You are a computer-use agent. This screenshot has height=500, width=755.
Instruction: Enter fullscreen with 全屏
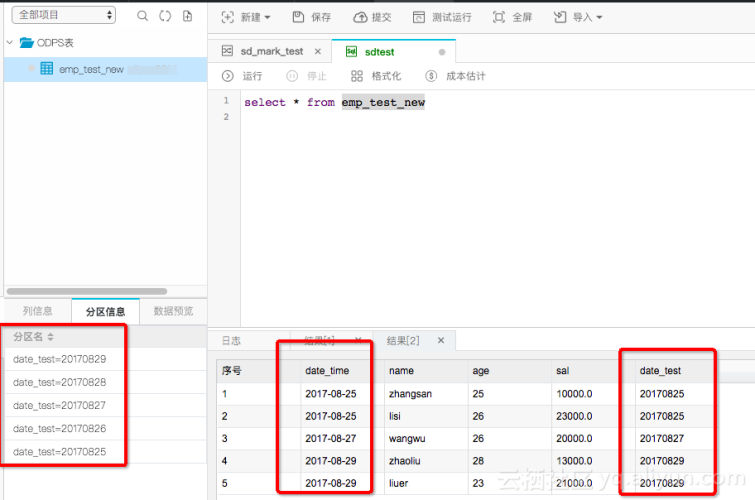point(512,17)
